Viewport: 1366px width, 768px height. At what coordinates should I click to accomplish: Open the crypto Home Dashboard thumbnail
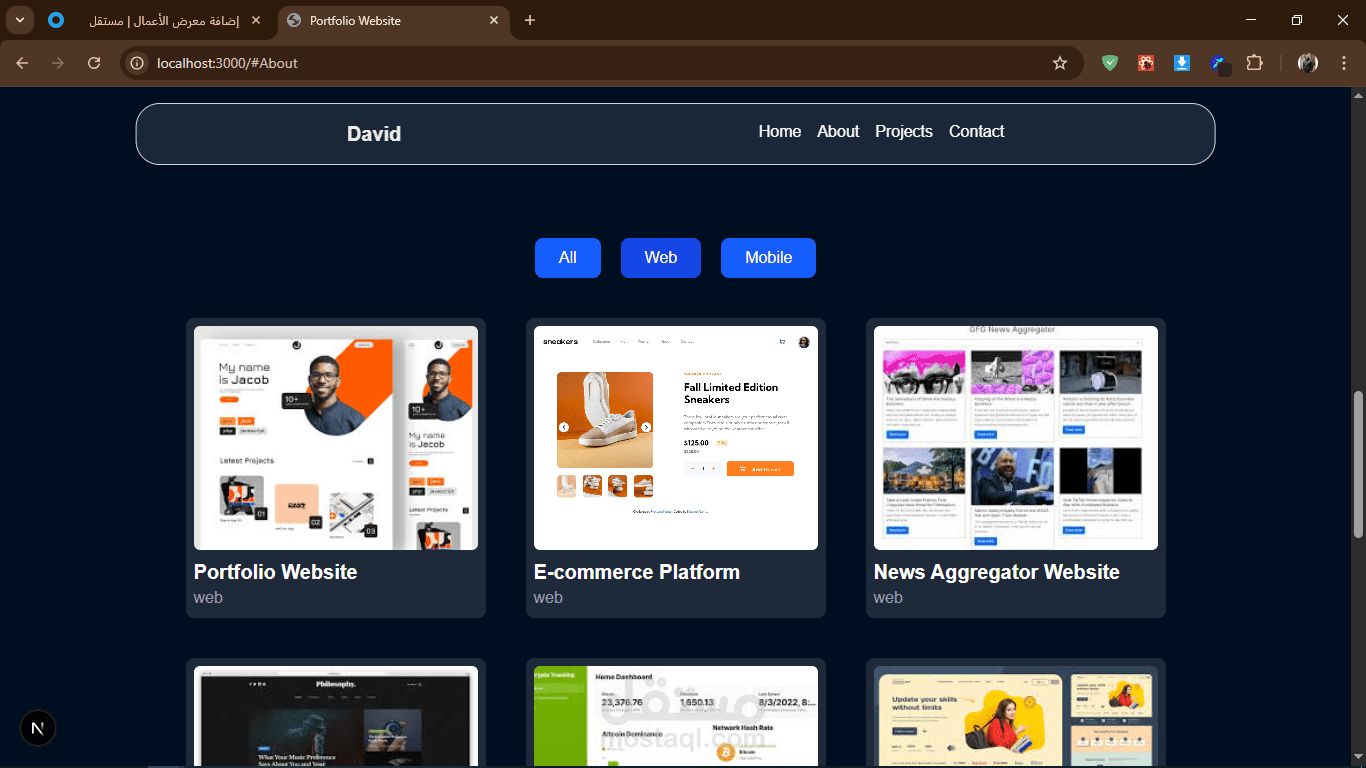coord(676,716)
